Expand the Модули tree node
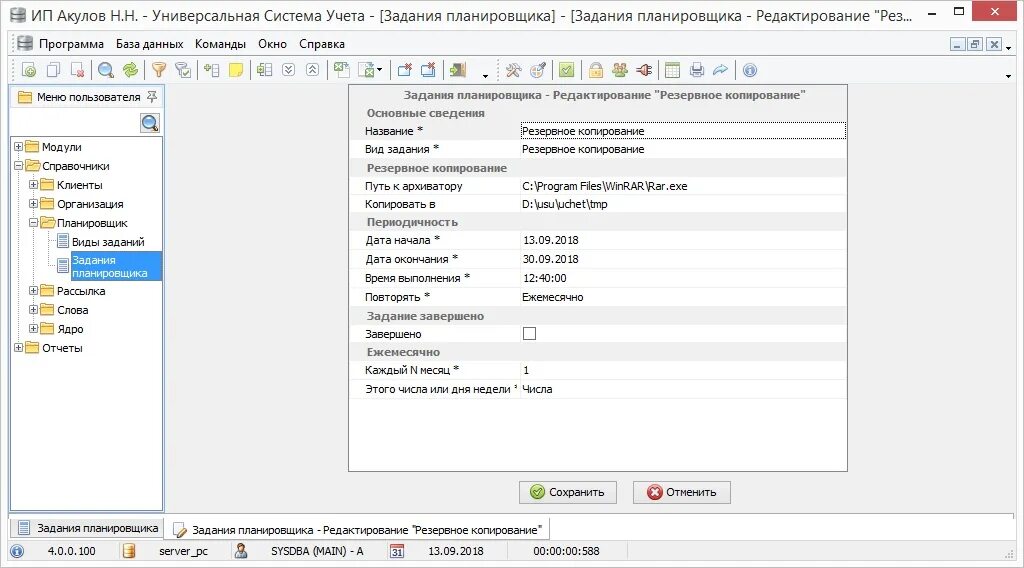 tap(18, 147)
